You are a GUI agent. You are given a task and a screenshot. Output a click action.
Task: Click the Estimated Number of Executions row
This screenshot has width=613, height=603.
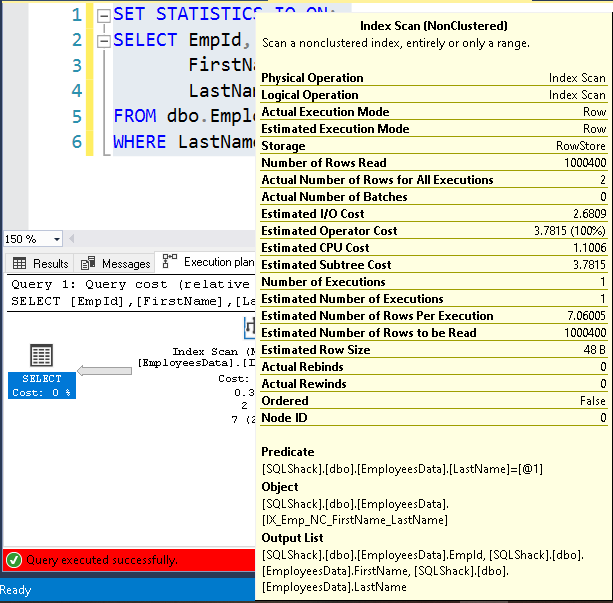point(434,299)
